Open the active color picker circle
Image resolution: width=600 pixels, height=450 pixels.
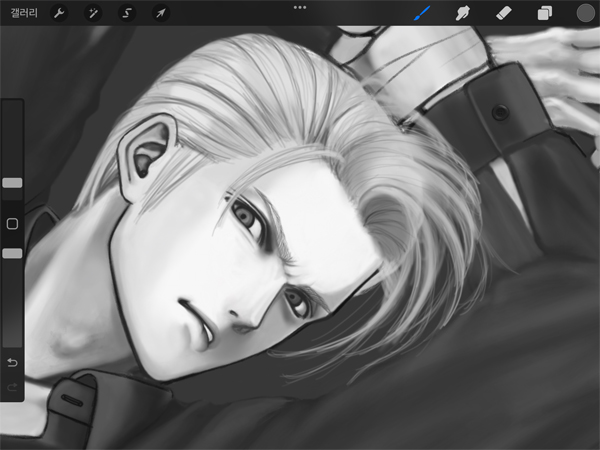[x=585, y=13]
